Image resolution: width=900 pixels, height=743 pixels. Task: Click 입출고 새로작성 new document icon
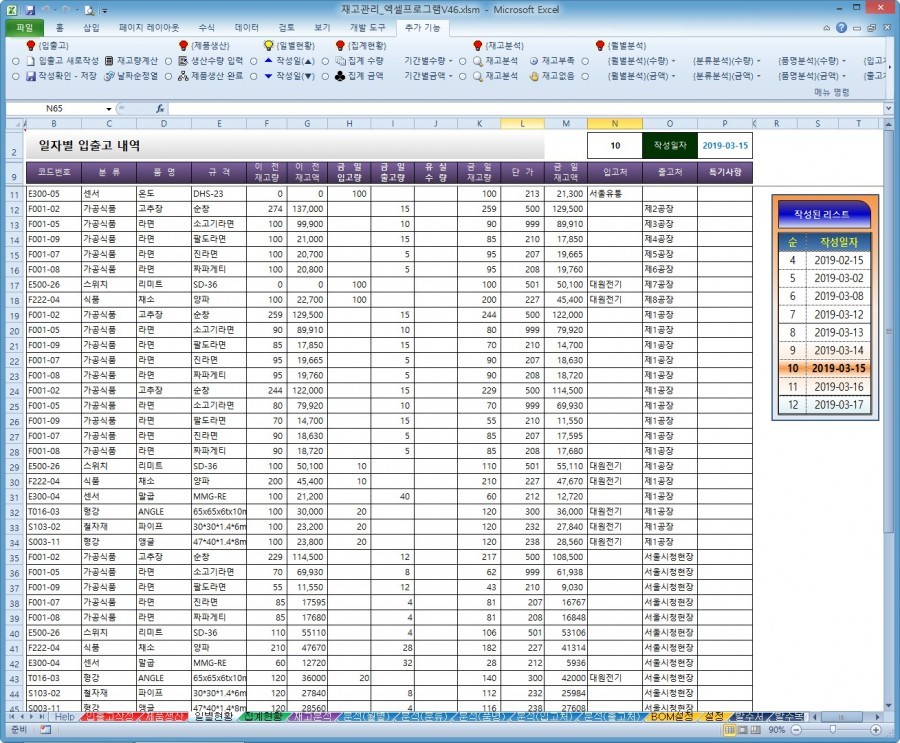30,61
